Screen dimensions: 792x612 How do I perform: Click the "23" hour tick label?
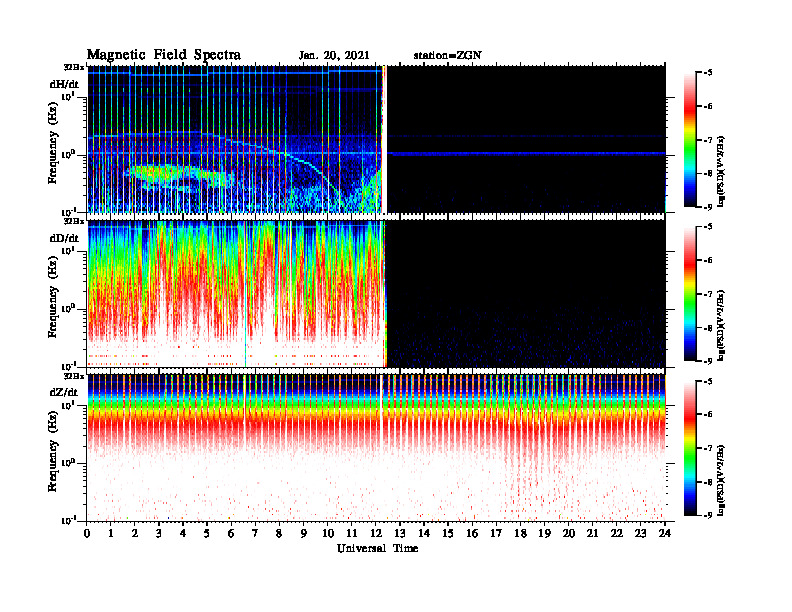pyautogui.click(x=641, y=534)
